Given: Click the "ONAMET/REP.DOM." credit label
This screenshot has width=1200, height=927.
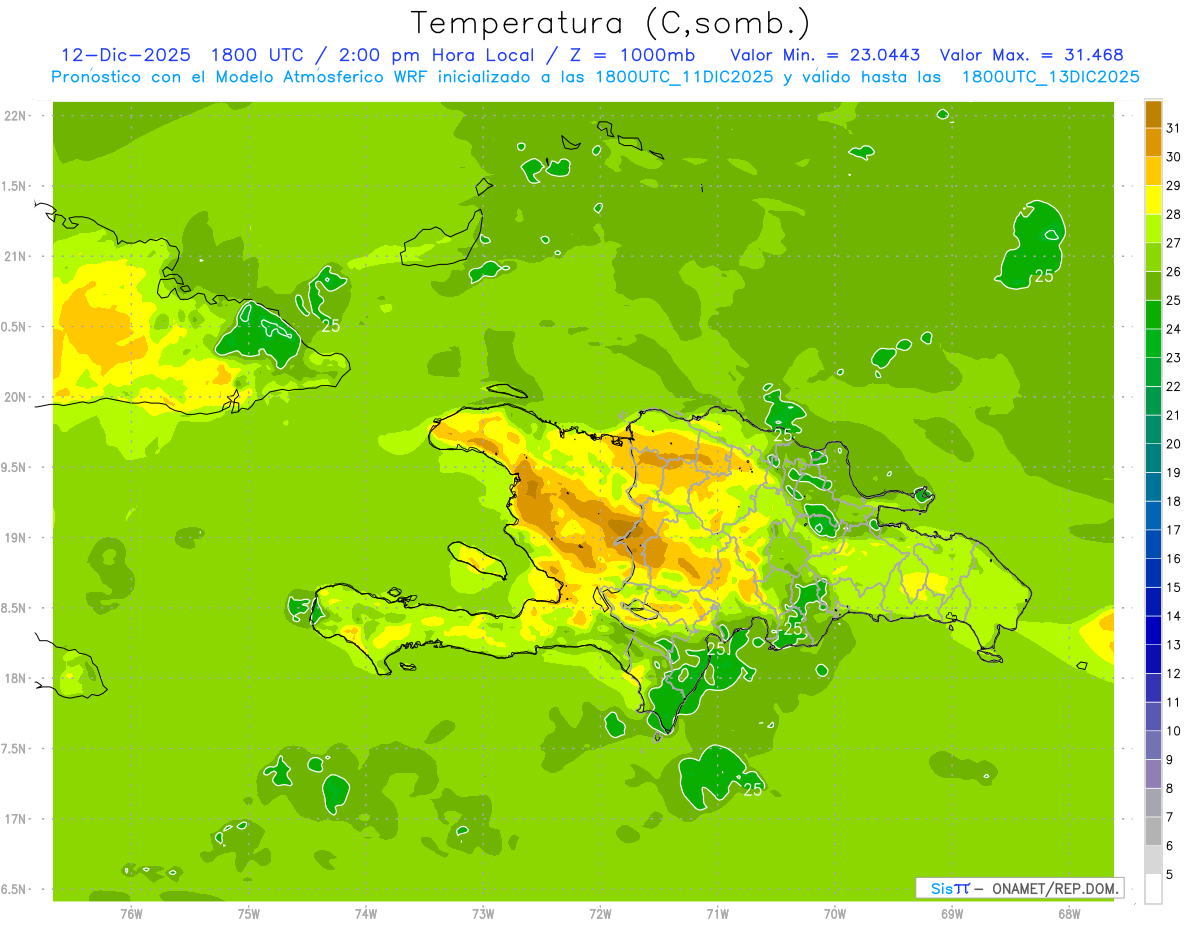Looking at the screenshot, I should (1057, 889).
